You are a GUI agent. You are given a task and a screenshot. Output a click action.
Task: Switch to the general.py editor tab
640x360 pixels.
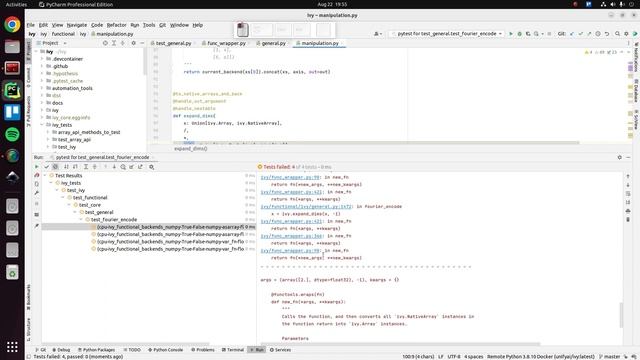(x=273, y=43)
